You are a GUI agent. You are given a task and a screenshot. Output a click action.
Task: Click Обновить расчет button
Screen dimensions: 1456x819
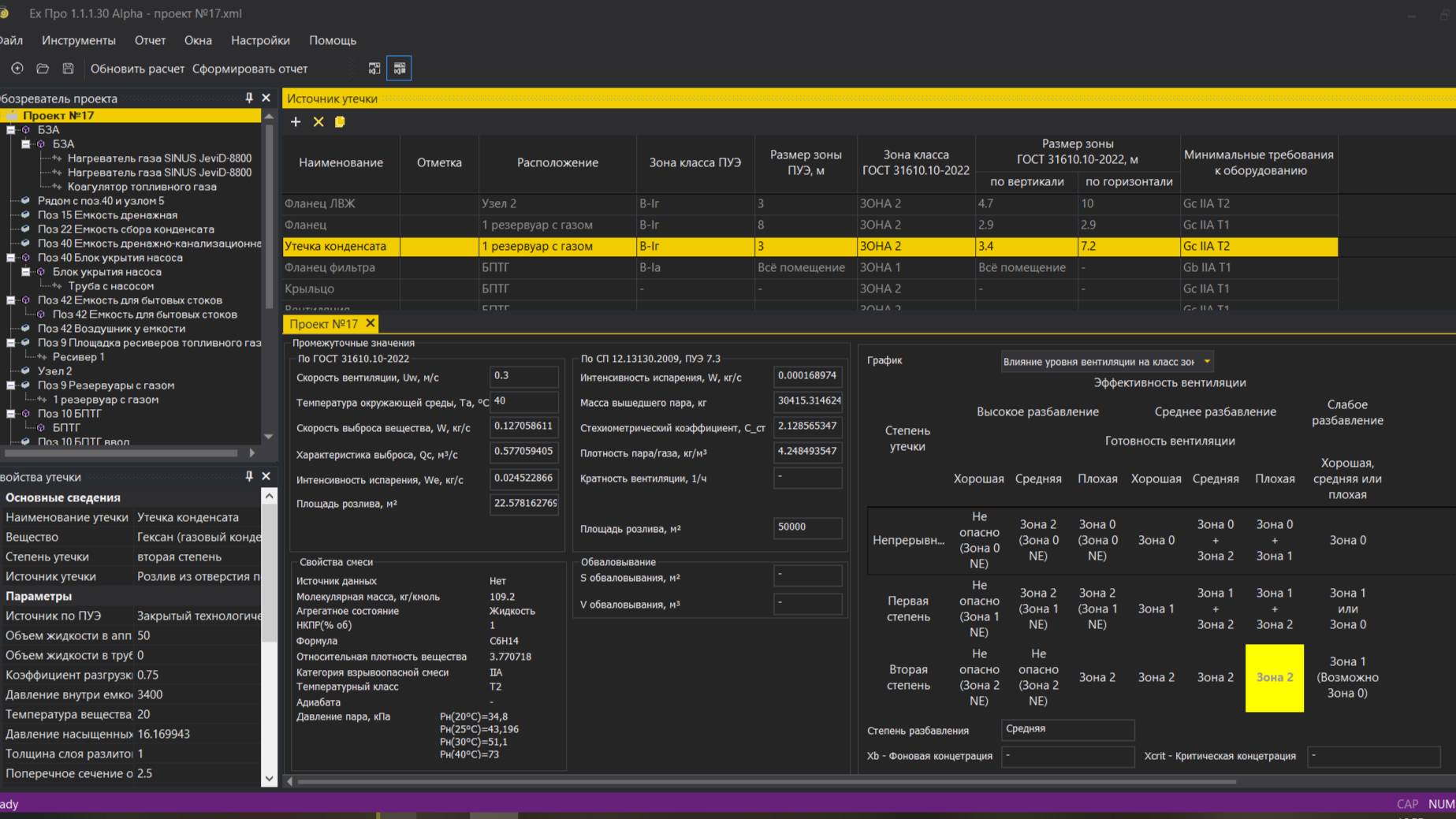pyautogui.click(x=137, y=69)
